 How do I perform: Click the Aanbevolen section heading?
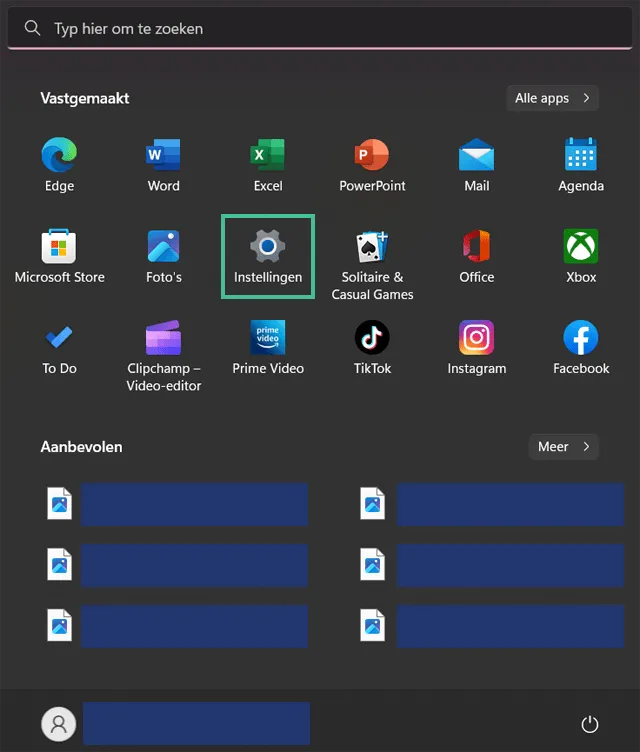tap(82, 447)
